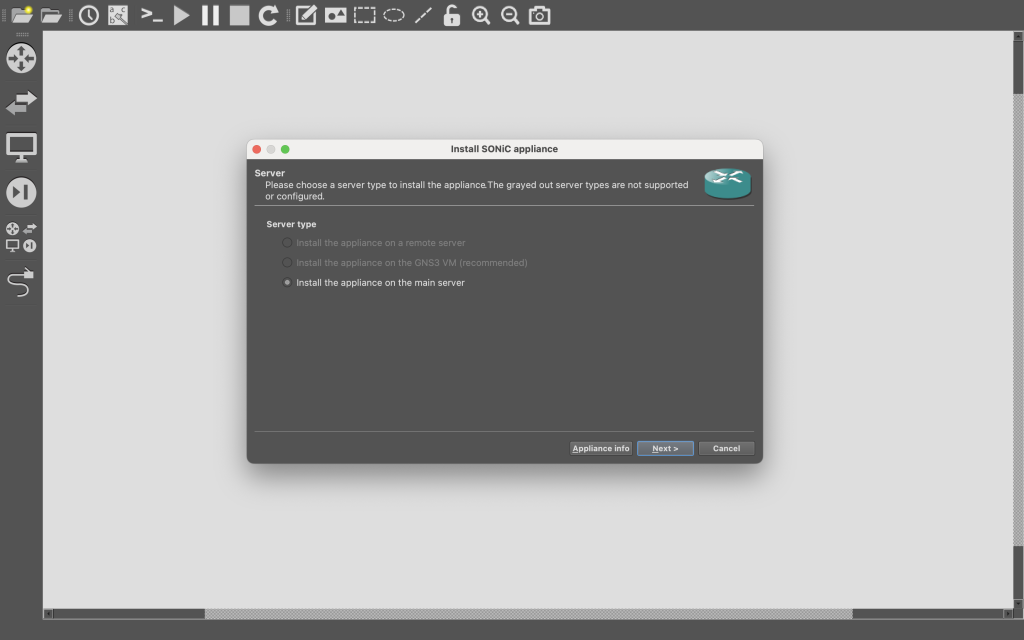Open the console connect to all nodes tool
Viewport: 1024px width, 640px height.
(x=151, y=15)
